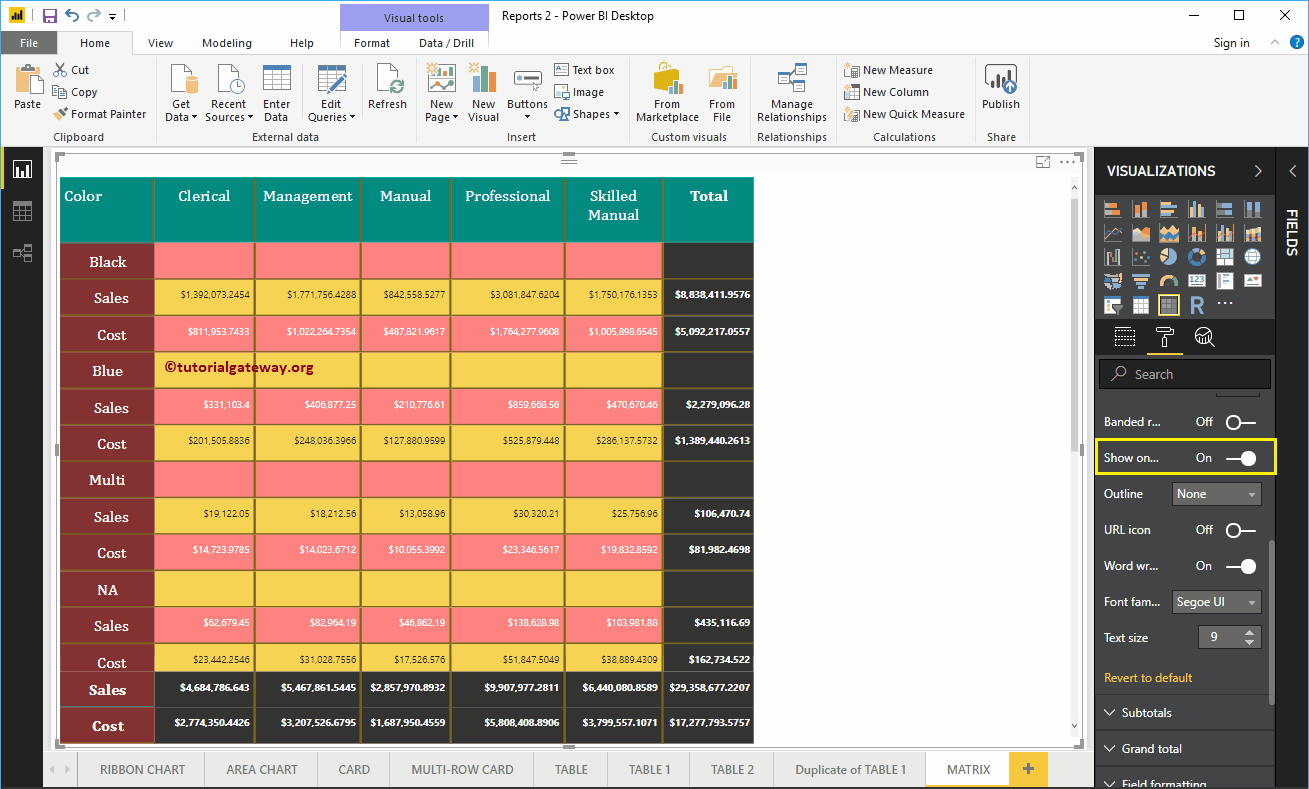Increase Text size using the stepper
Image resolution: width=1309 pixels, height=789 pixels.
pyautogui.click(x=1250, y=632)
